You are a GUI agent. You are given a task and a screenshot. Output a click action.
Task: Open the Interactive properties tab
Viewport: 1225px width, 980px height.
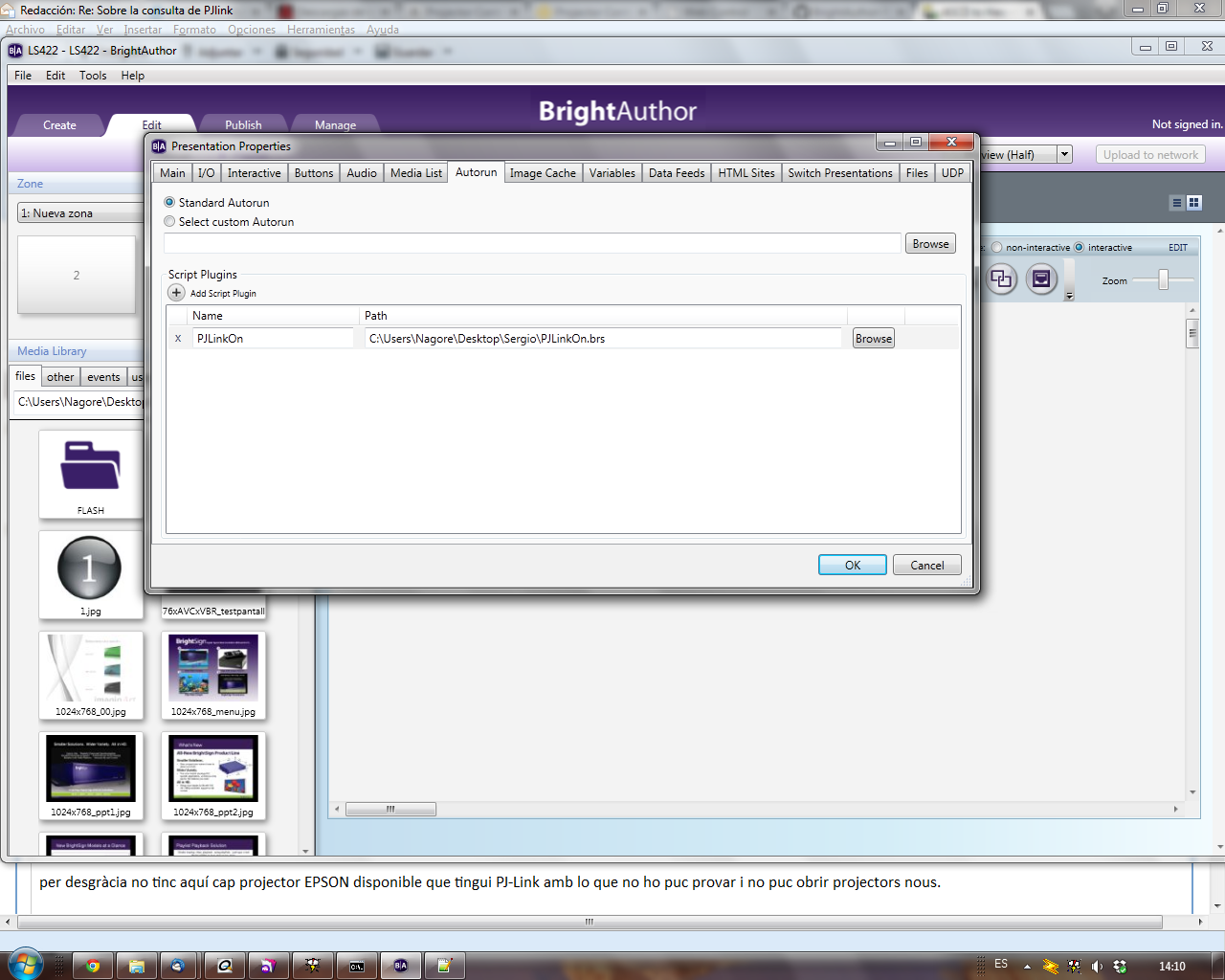click(254, 173)
